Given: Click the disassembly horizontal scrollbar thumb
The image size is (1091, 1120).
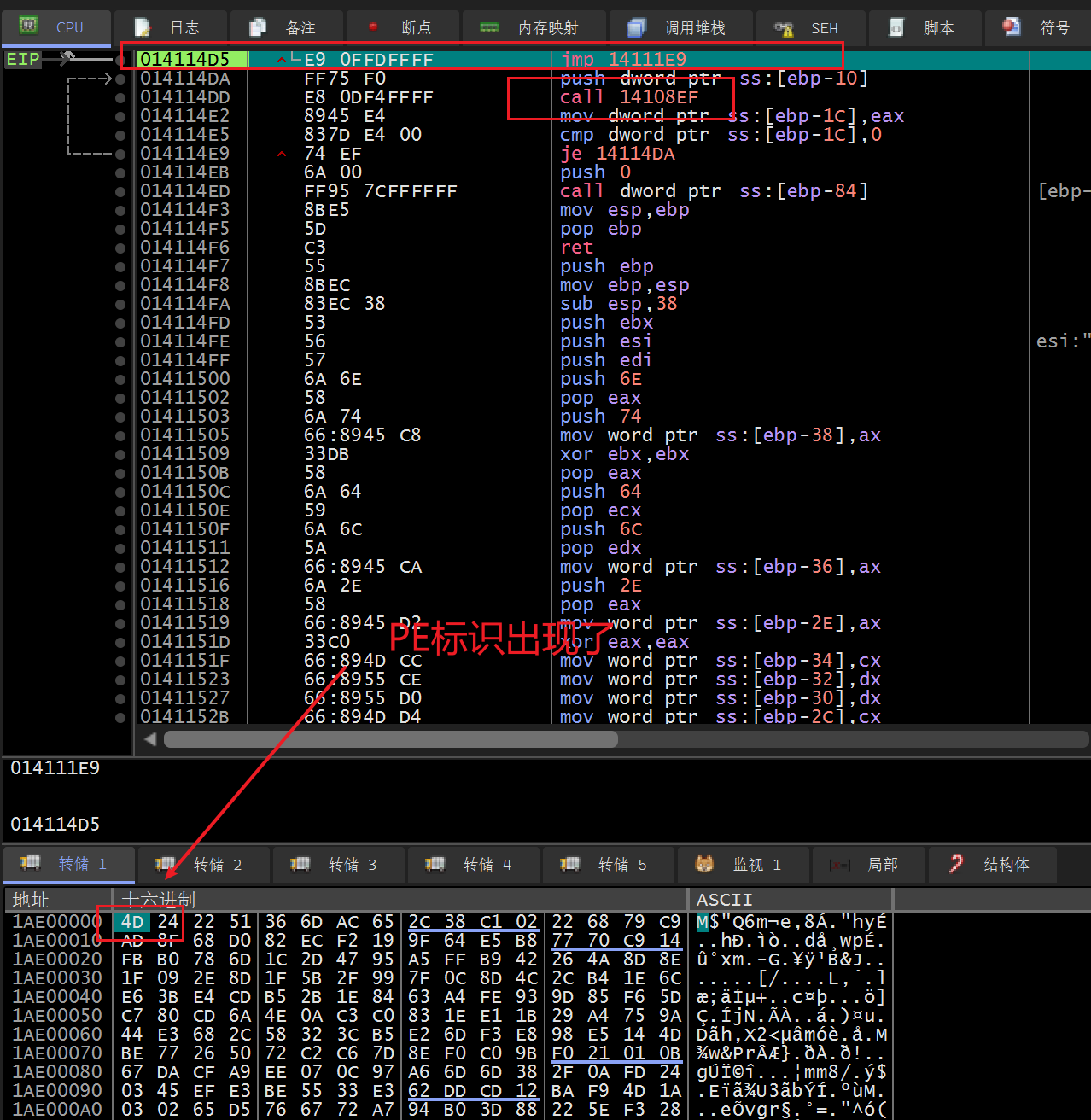Looking at the screenshot, I should 390,738.
